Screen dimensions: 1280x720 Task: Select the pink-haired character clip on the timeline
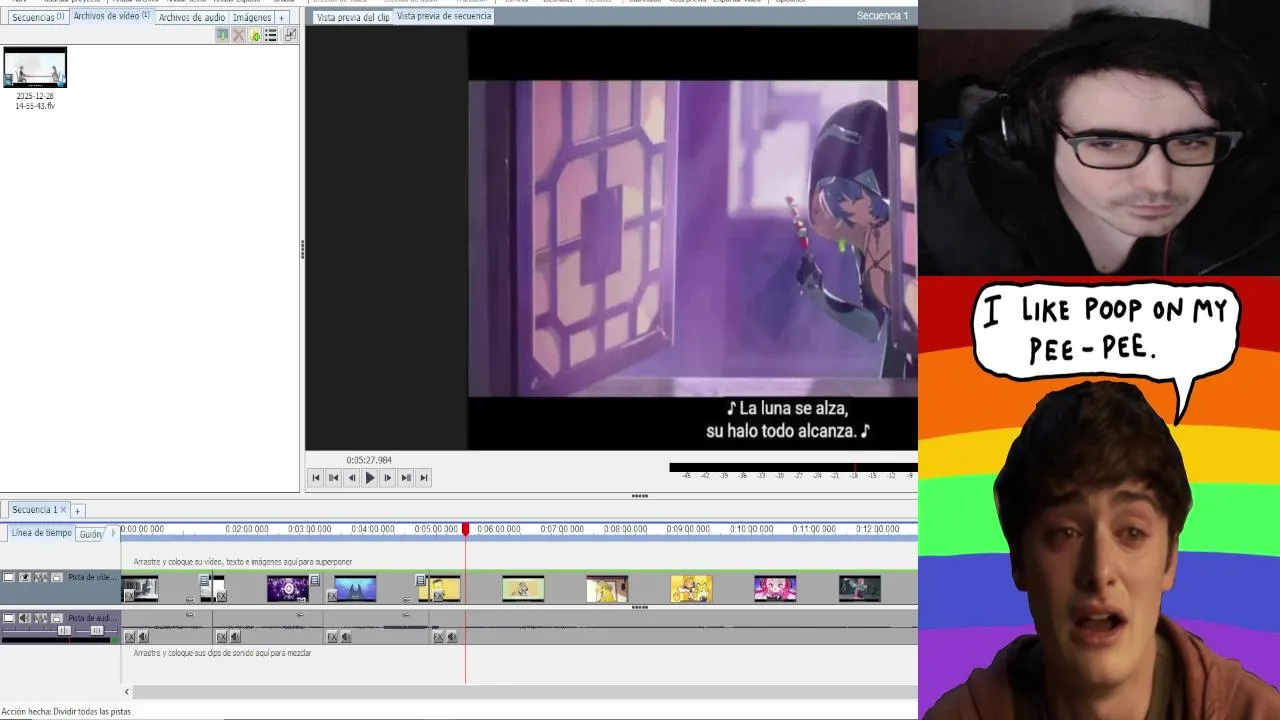point(775,588)
